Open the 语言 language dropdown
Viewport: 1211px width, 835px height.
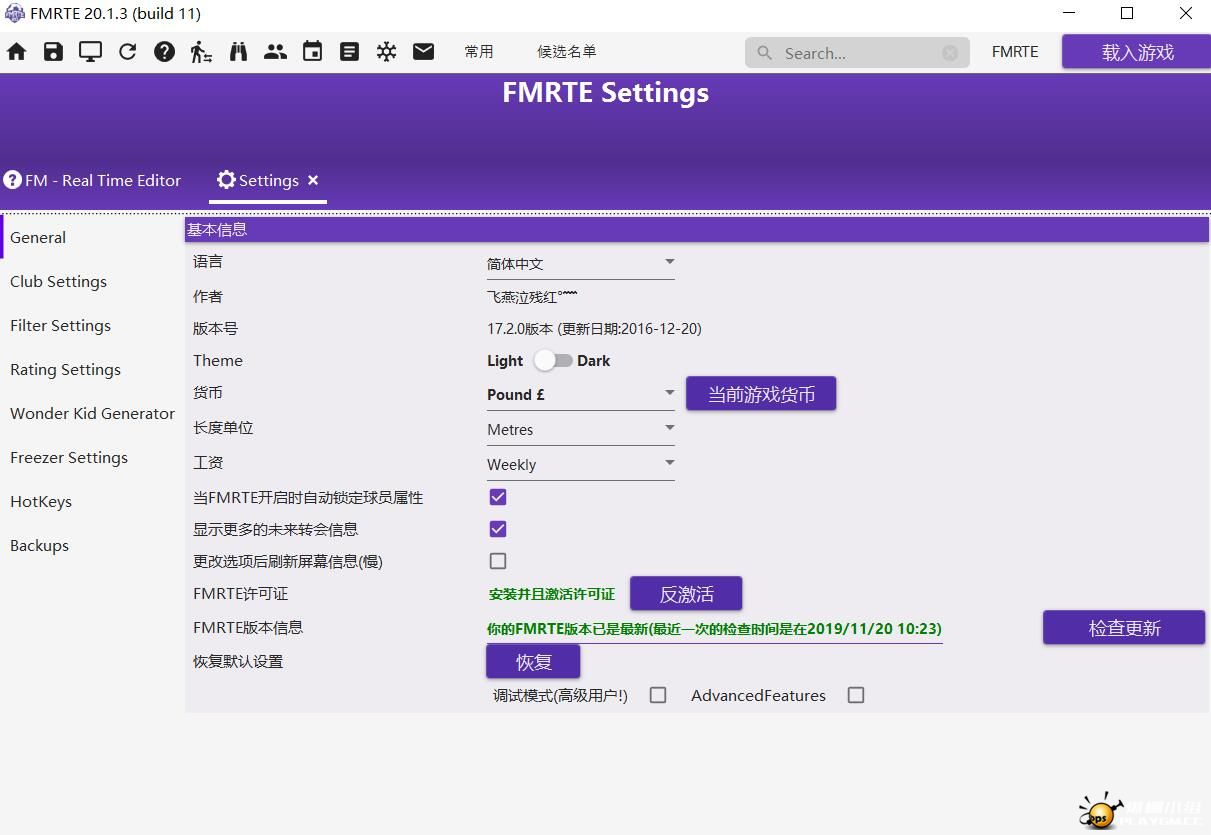[580, 264]
